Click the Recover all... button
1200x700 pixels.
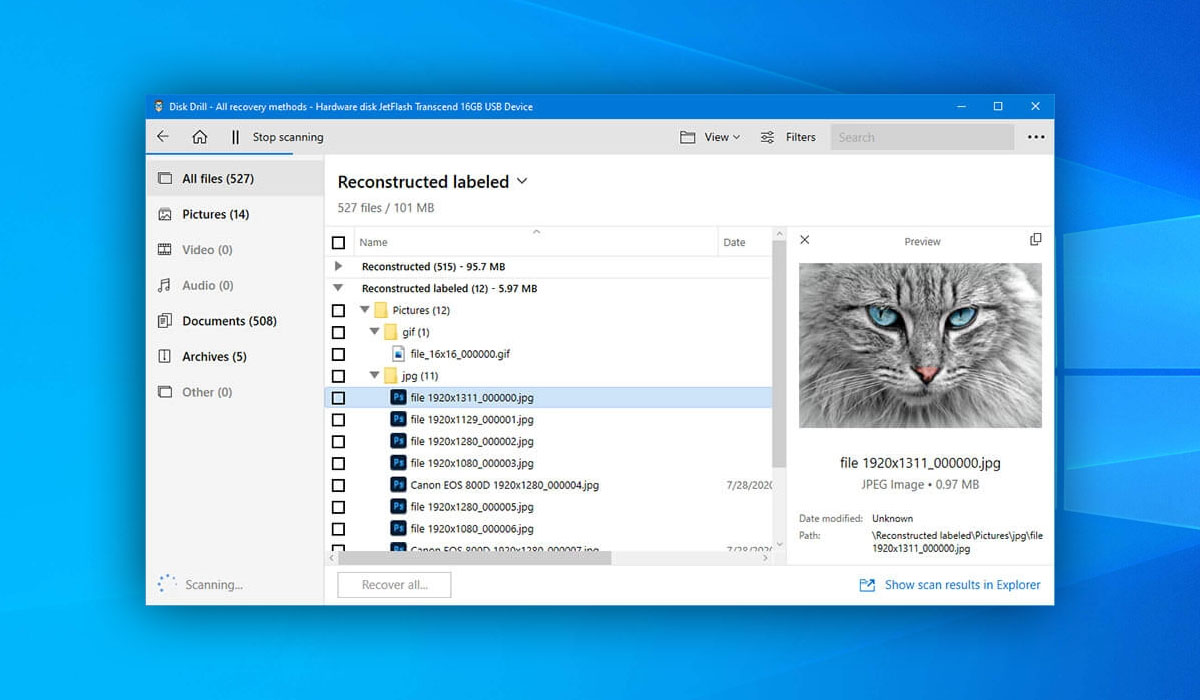click(394, 585)
